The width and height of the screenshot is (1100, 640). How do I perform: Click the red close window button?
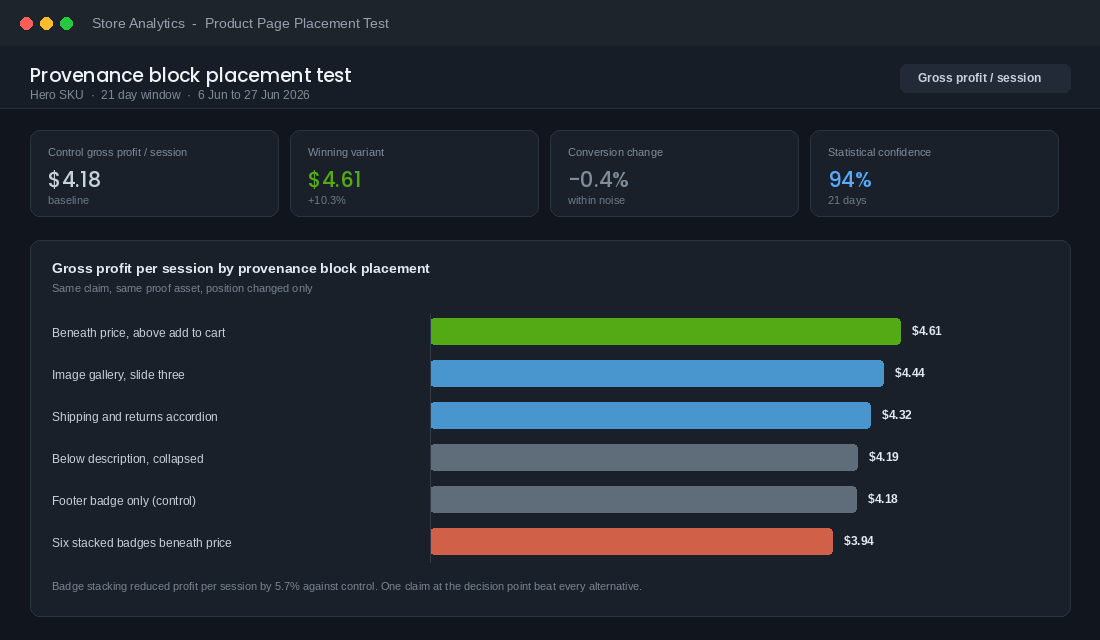pyautogui.click(x=27, y=24)
